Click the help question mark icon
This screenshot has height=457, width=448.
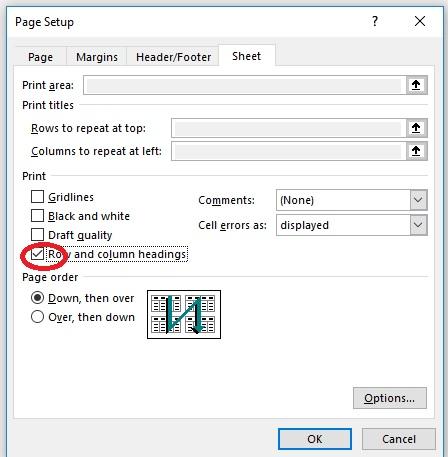pos(375,21)
